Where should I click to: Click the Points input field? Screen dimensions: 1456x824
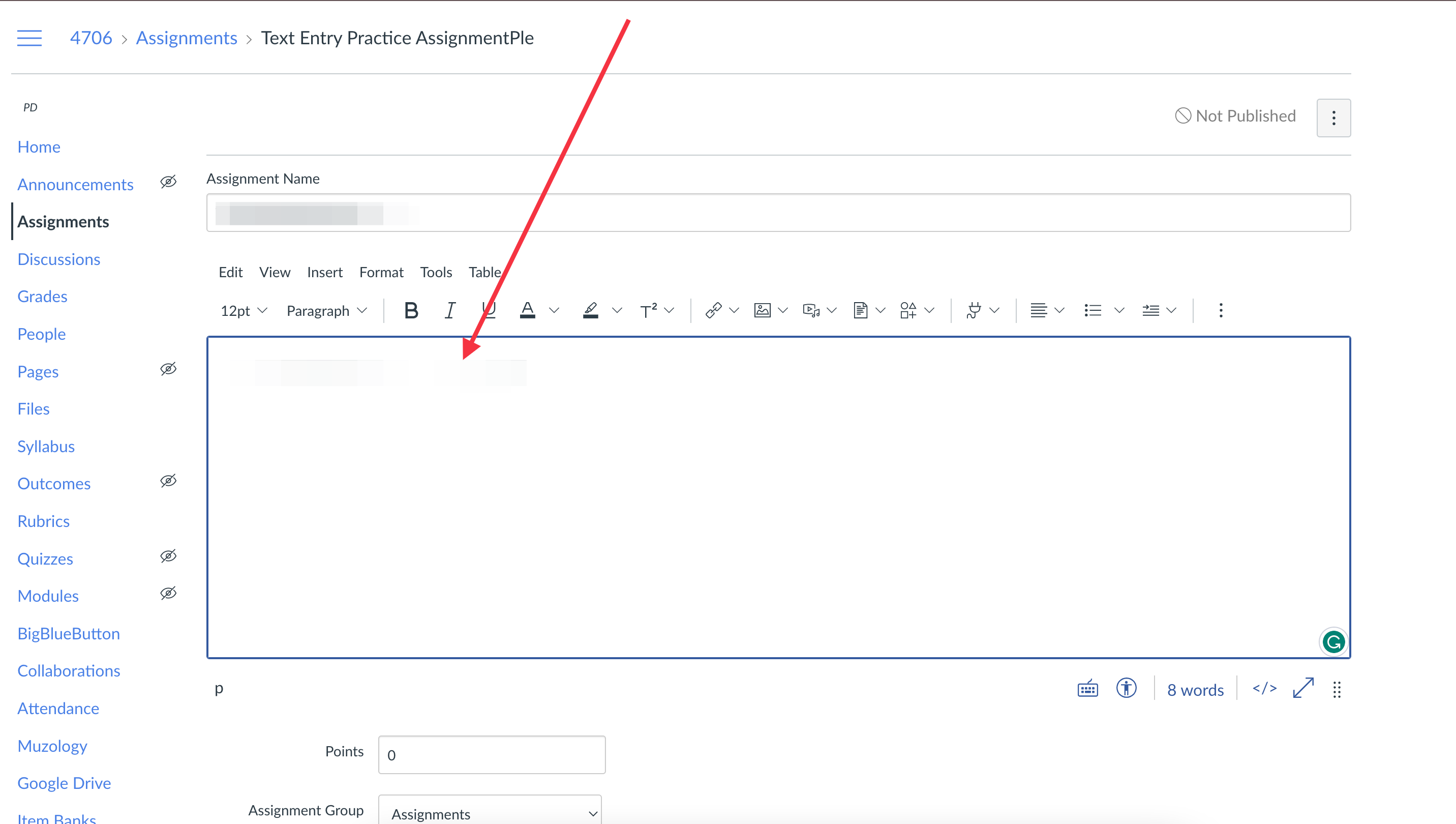point(492,755)
